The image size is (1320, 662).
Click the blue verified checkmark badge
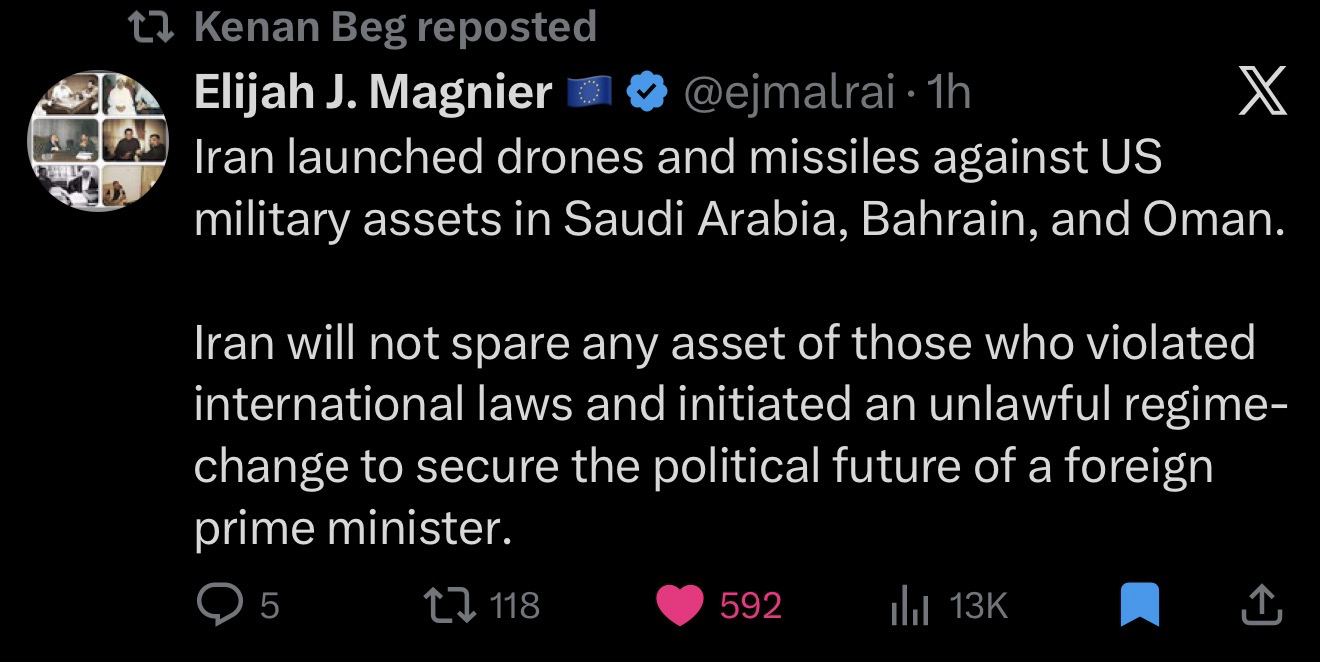coord(647,93)
